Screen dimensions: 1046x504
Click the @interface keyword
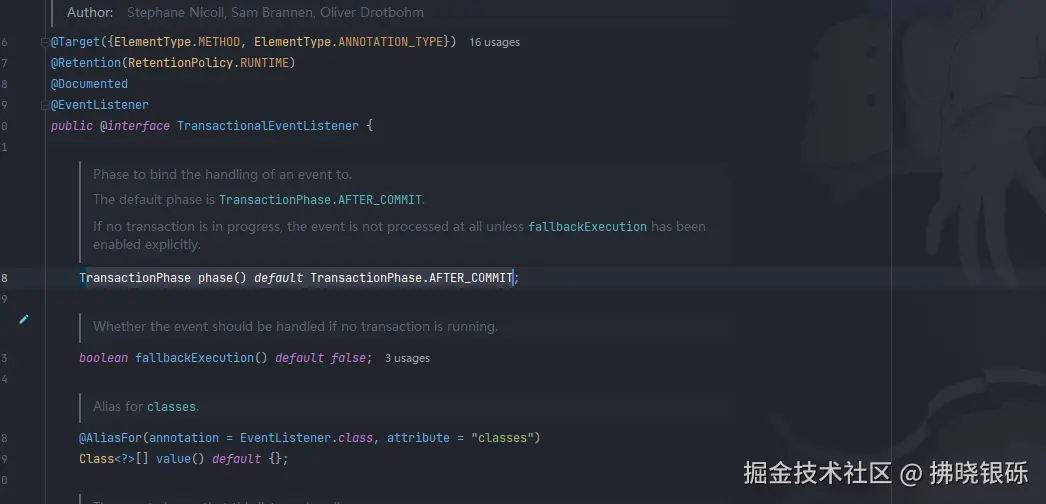[x=135, y=125]
